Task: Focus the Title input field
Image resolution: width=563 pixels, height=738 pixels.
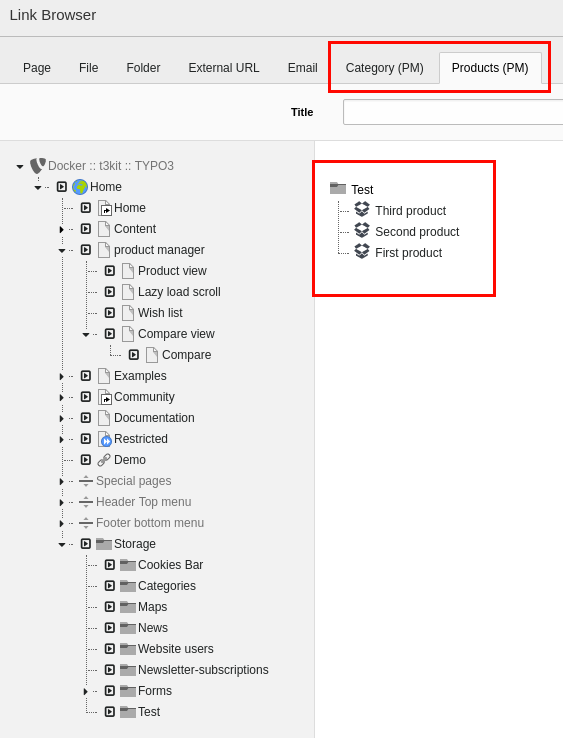Action: tap(453, 112)
